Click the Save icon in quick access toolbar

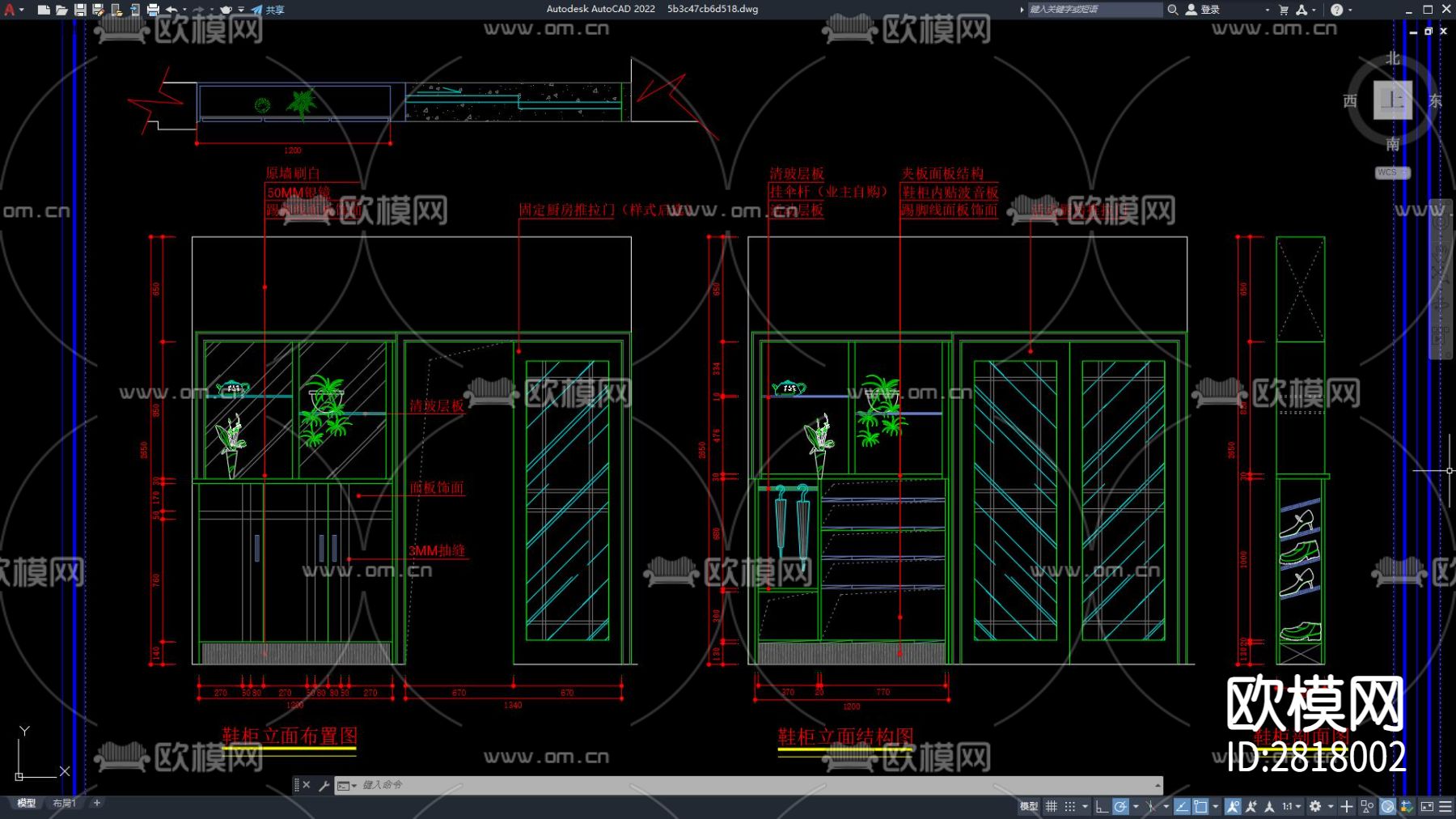[80, 10]
